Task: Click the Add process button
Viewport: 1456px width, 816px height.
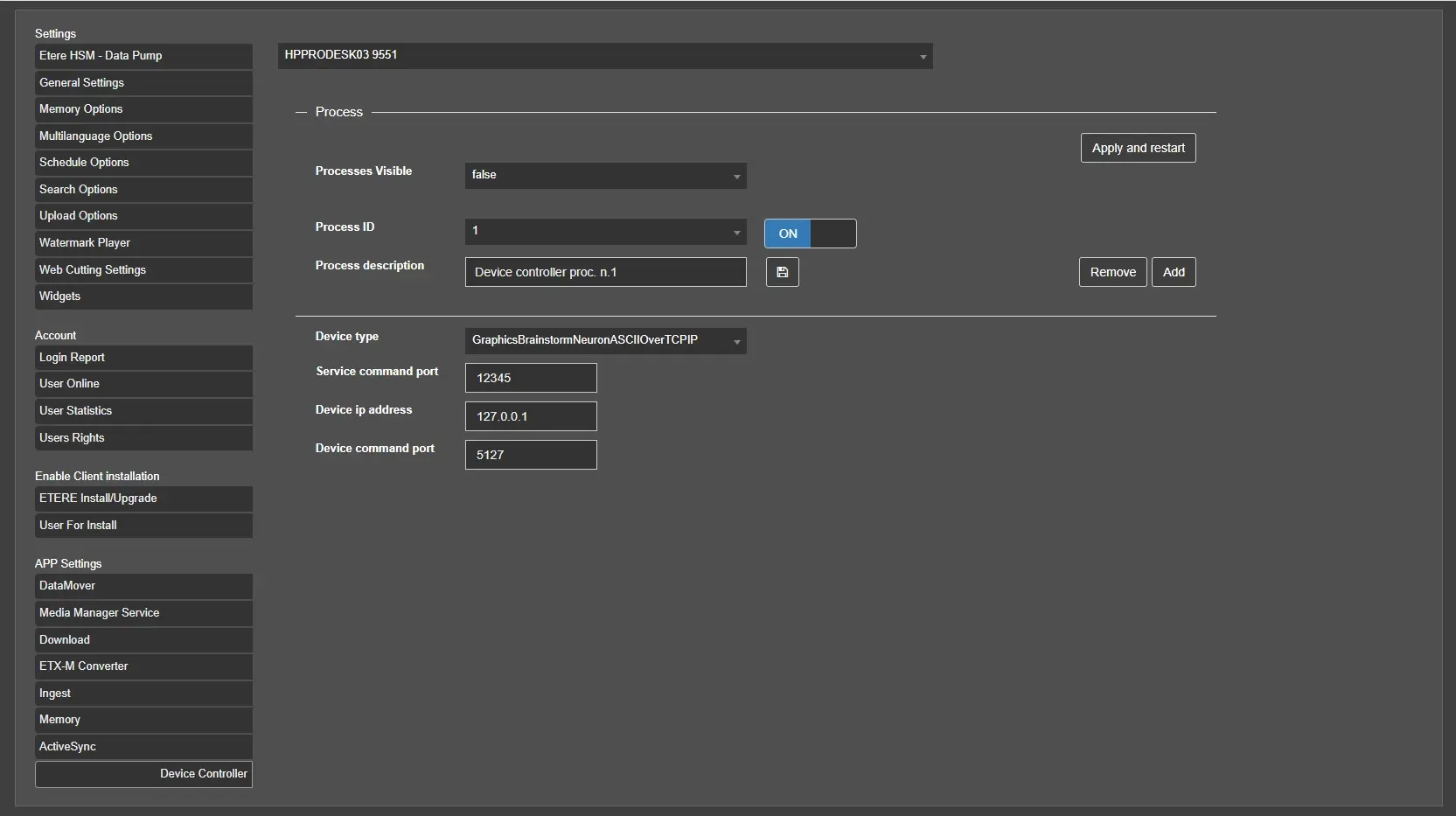Action: 1173,272
